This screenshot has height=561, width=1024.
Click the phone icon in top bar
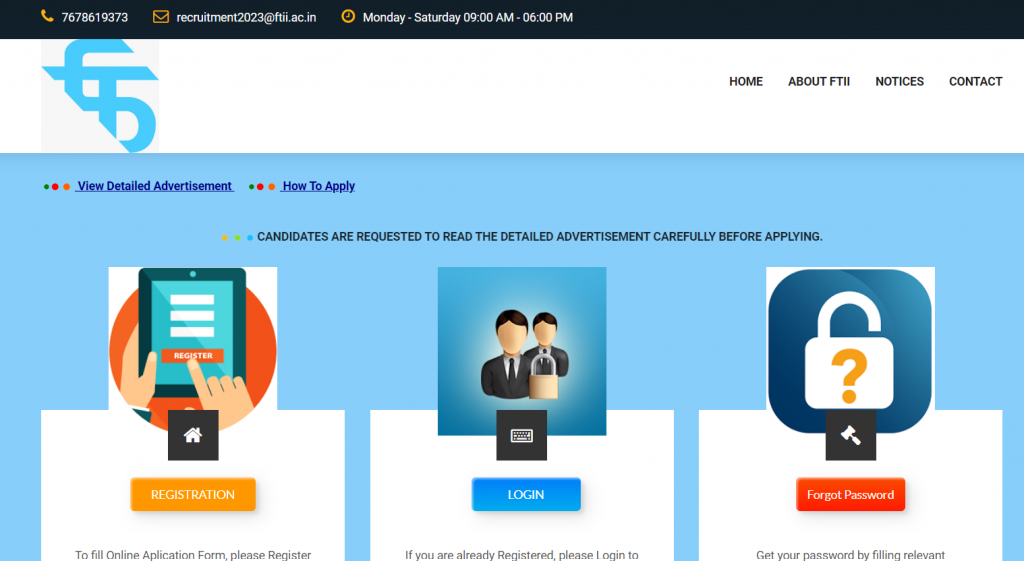[x=47, y=17]
